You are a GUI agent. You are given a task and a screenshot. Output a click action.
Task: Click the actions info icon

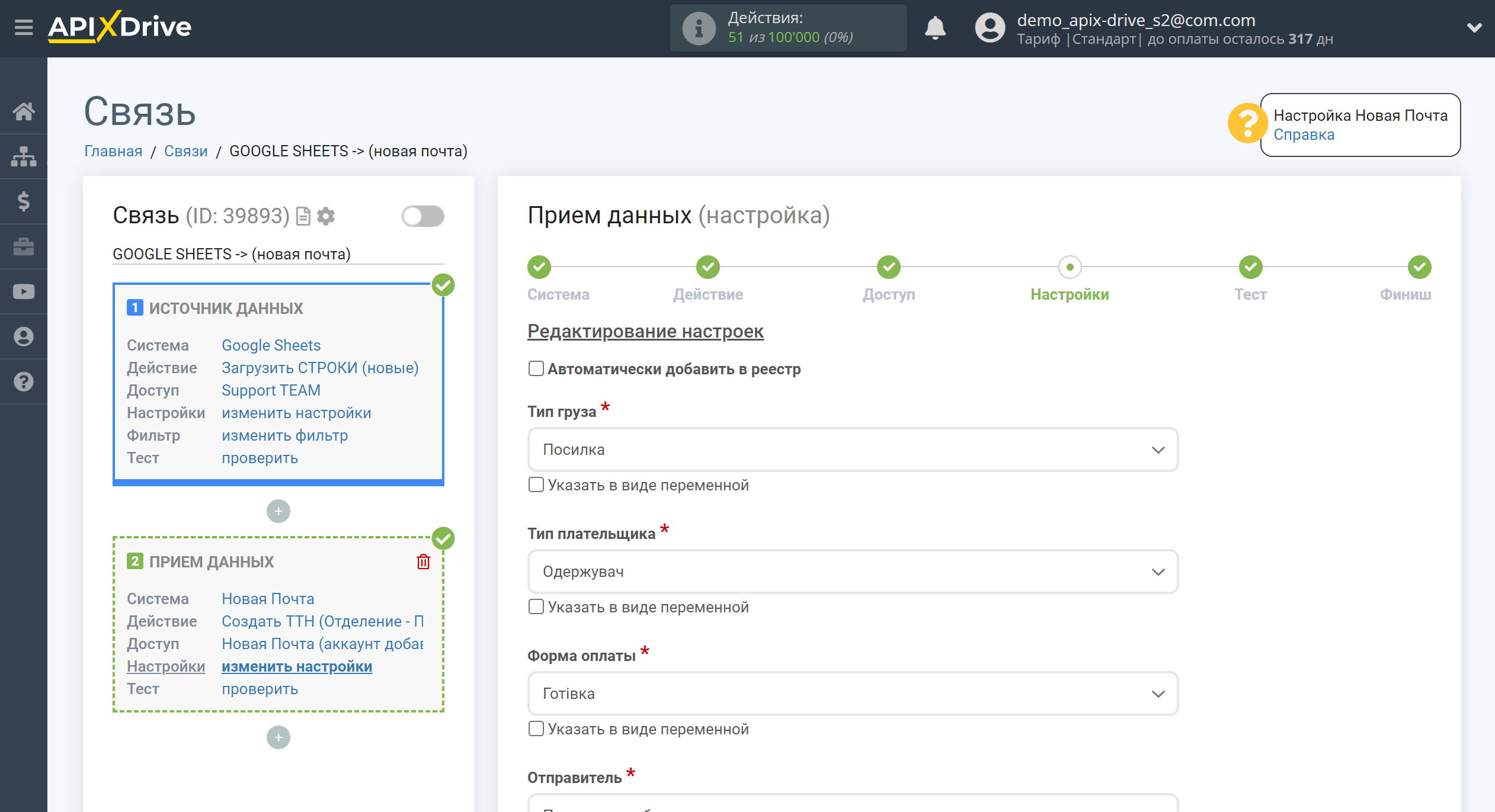coord(699,28)
